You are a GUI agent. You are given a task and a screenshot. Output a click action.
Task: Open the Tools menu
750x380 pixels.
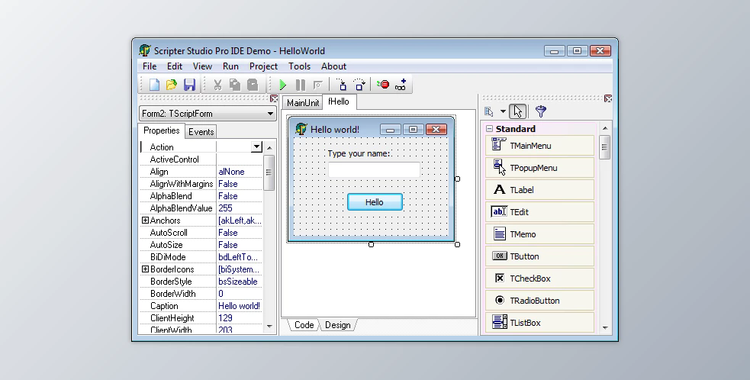tap(299, 66)
